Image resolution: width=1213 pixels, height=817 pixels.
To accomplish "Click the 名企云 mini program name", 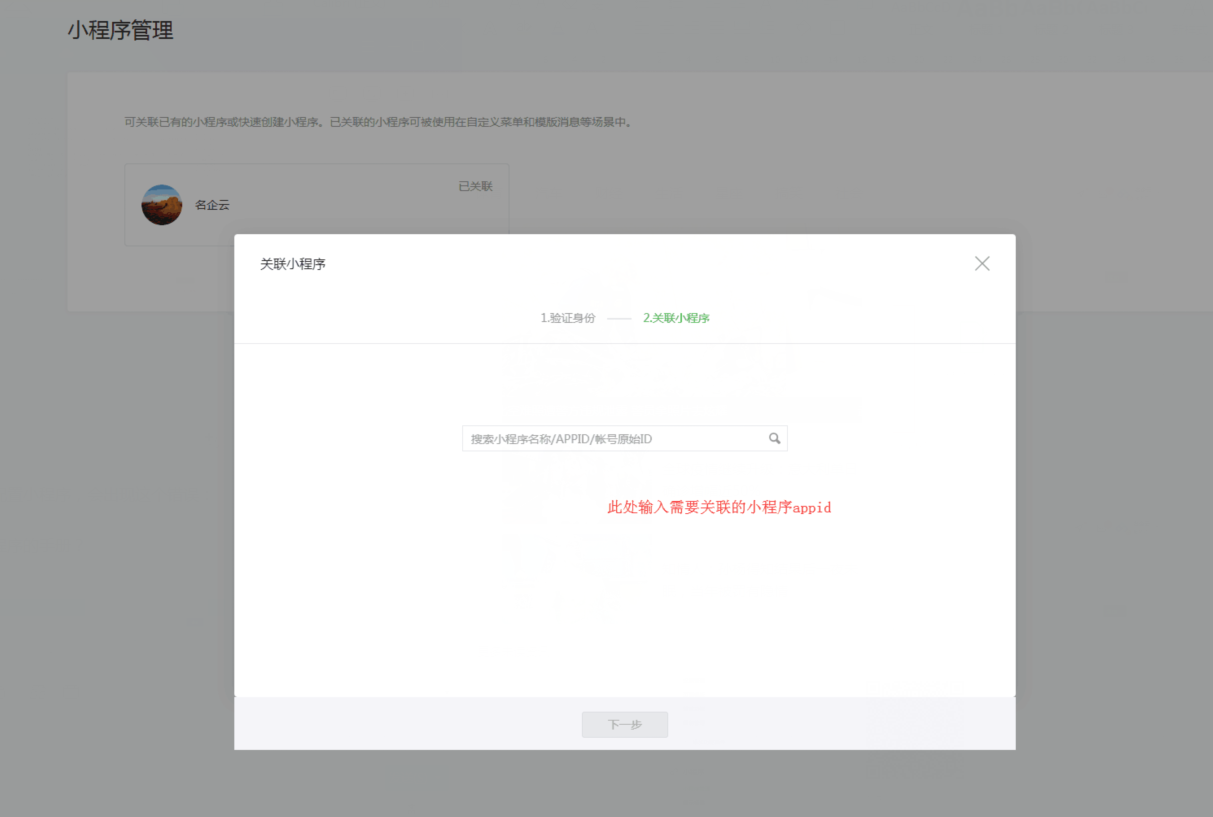I will coord(212,205).
